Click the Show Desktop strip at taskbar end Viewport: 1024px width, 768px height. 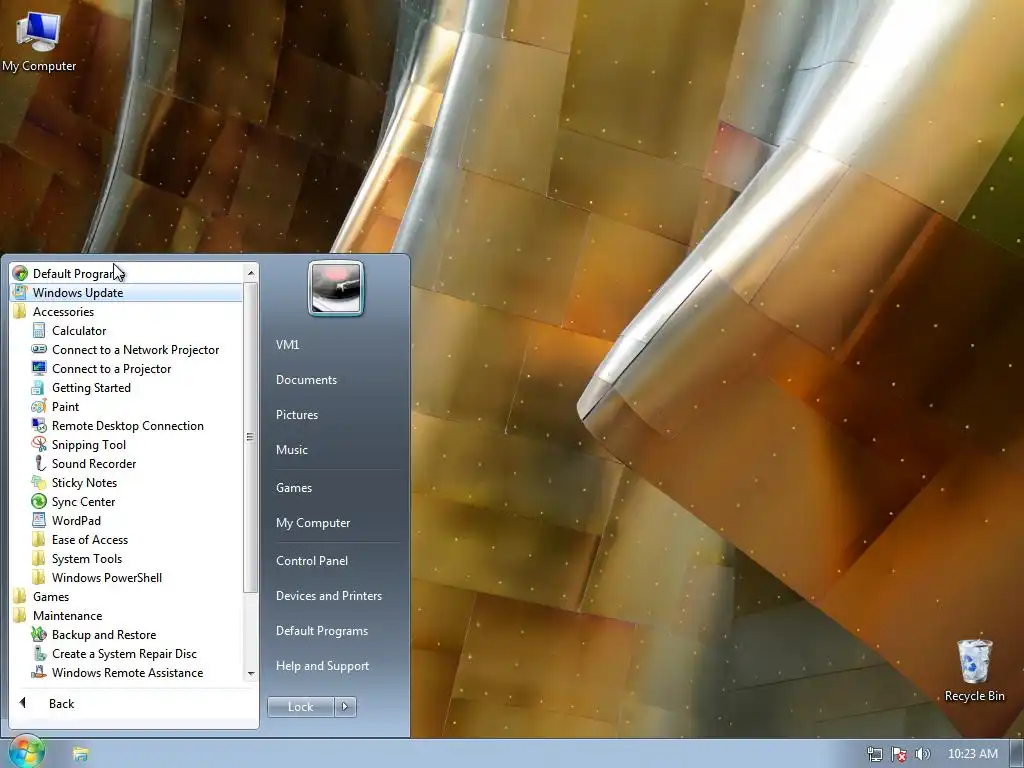click(1017, 754)
